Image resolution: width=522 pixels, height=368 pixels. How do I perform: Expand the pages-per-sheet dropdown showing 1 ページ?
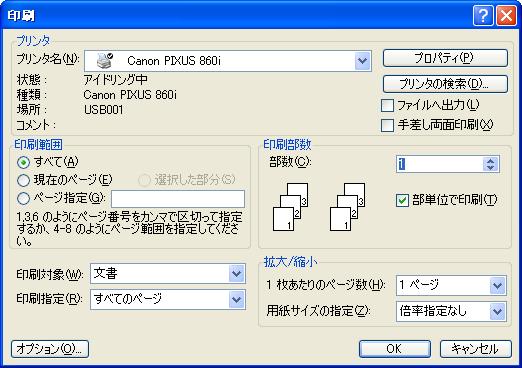coord(498,285)
